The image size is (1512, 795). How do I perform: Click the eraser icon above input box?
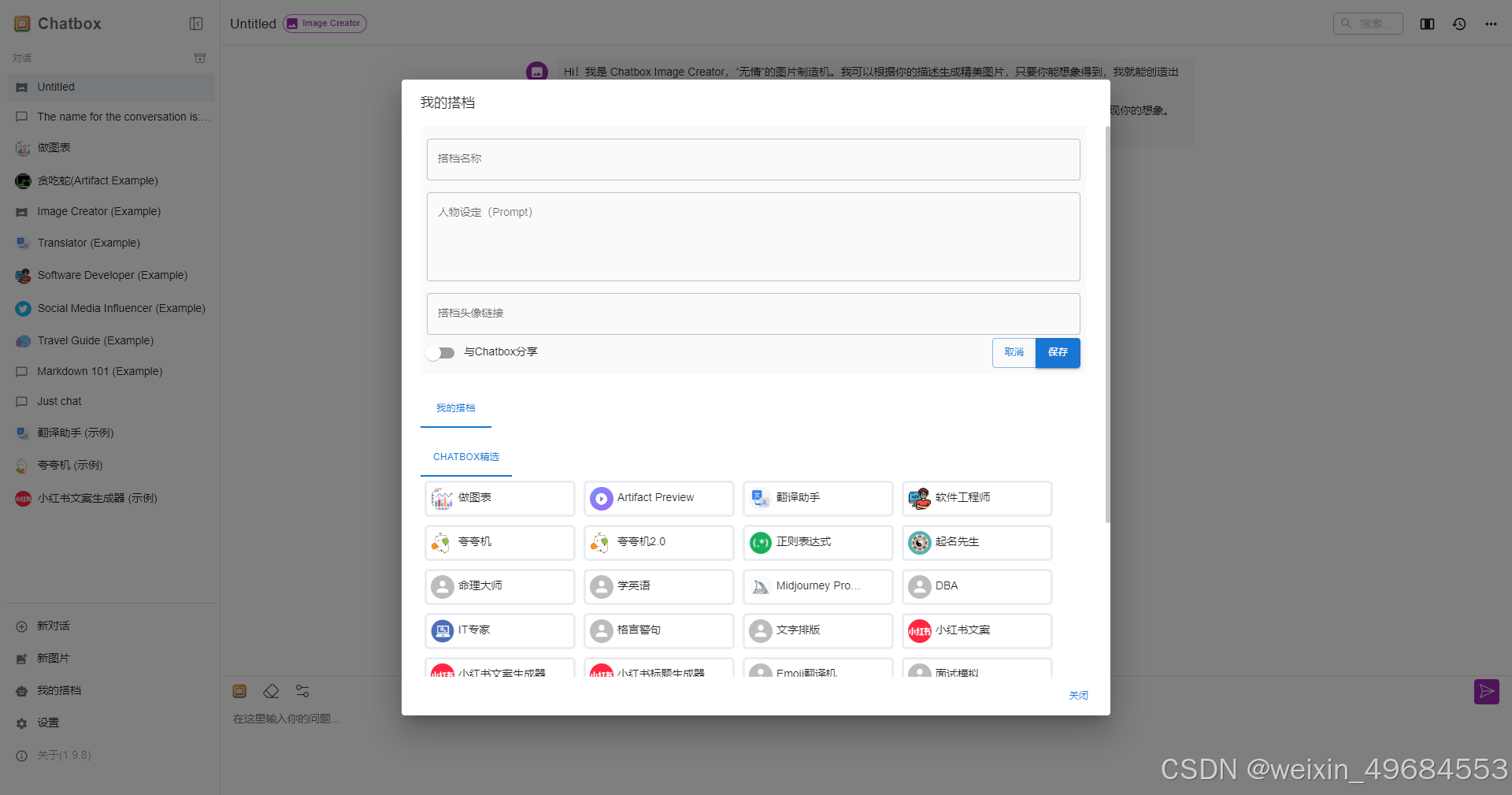pyautogui.click(x=271, y=691)
